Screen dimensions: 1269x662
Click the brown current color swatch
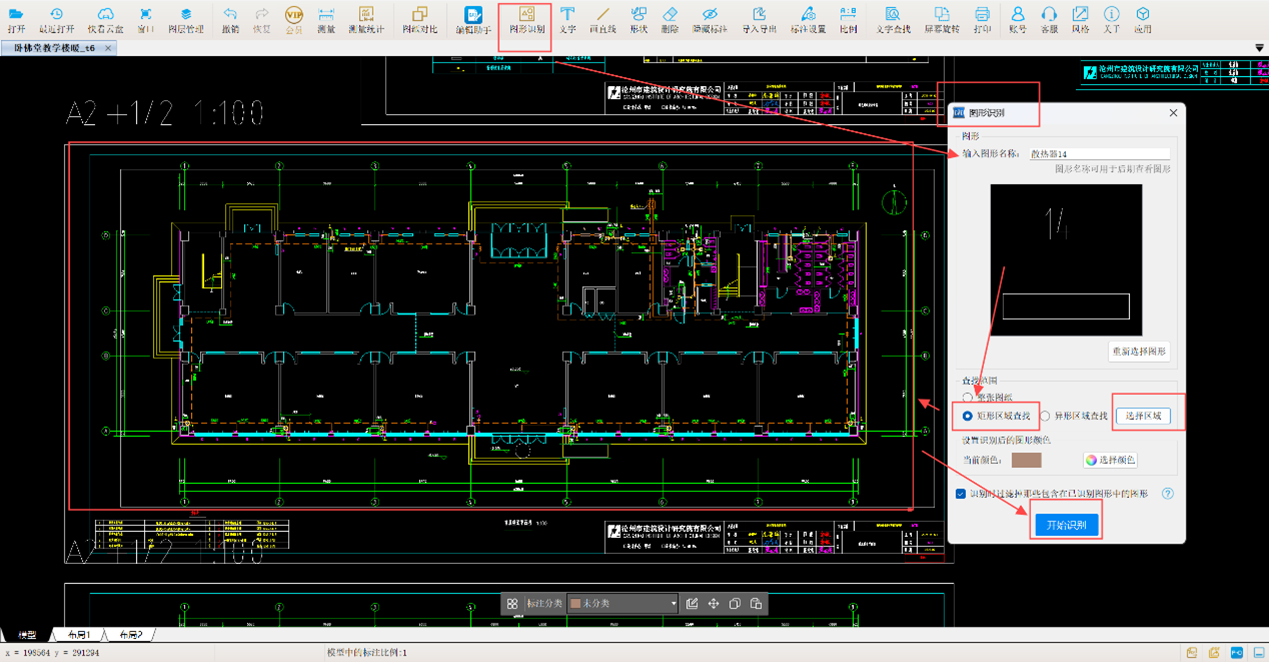pyautogui.click(x=1026, y=460)
